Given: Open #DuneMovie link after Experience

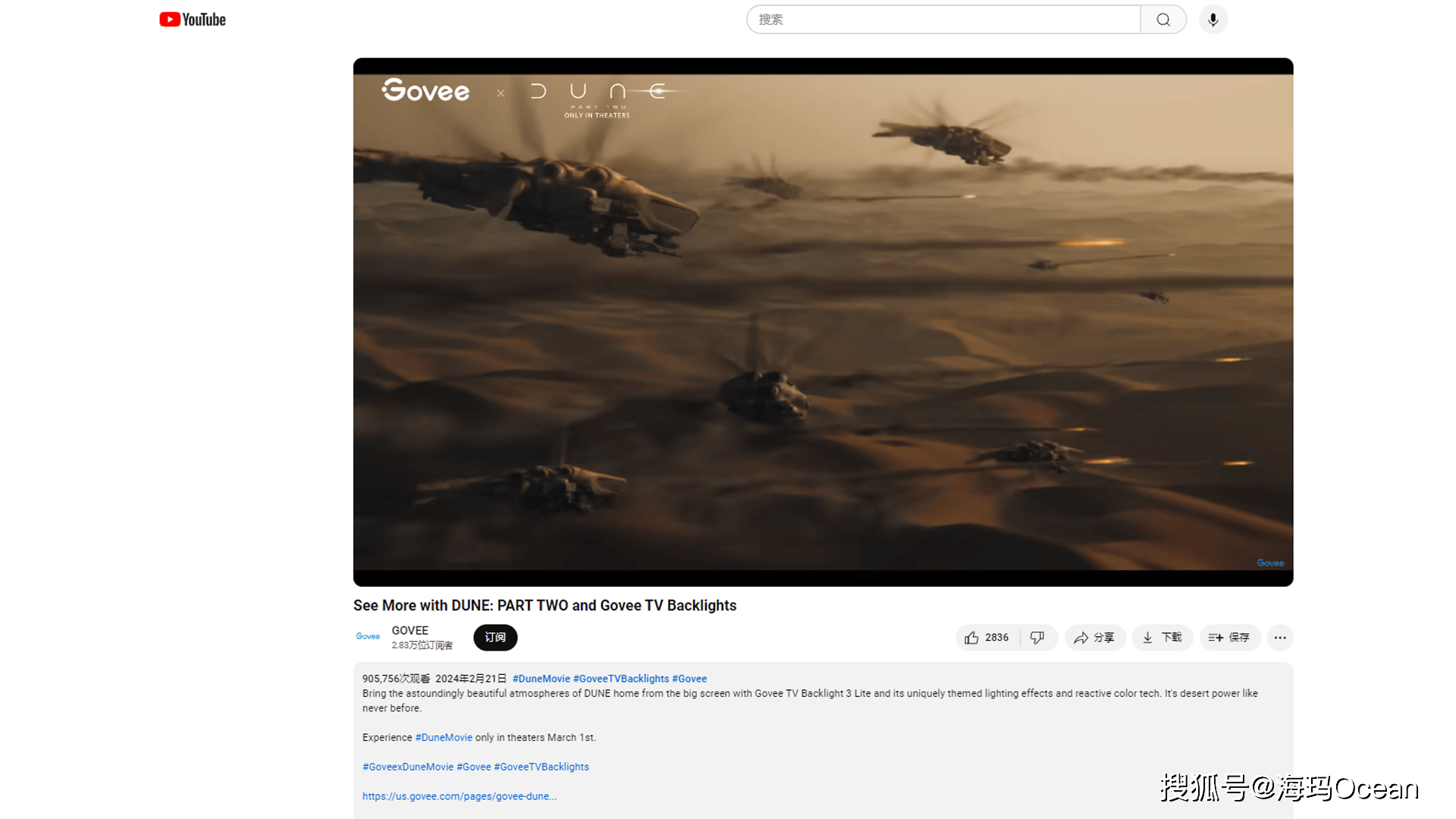Looking at the screenshot, I should tap(444, 738).
